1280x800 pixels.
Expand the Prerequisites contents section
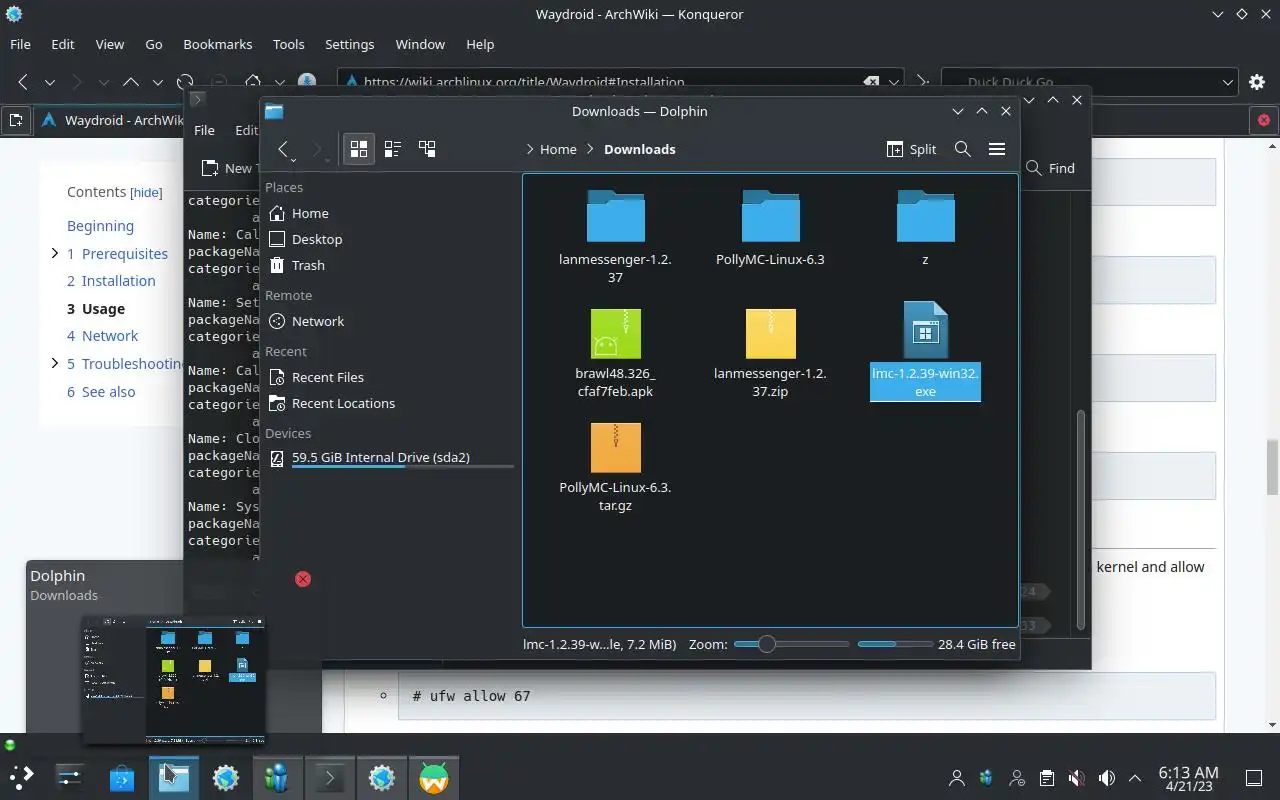tap(55, 254)
